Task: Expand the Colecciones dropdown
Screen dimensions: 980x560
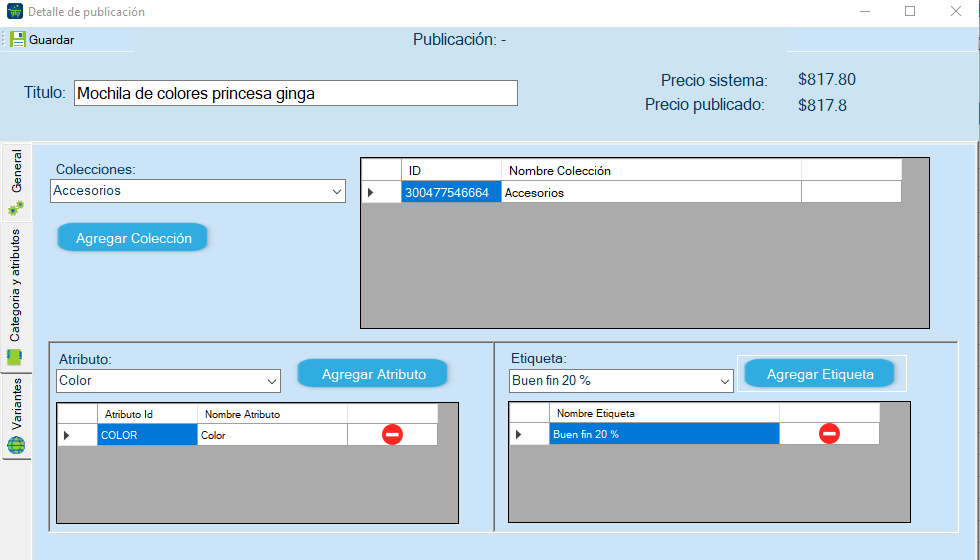Action: point(337,191)
